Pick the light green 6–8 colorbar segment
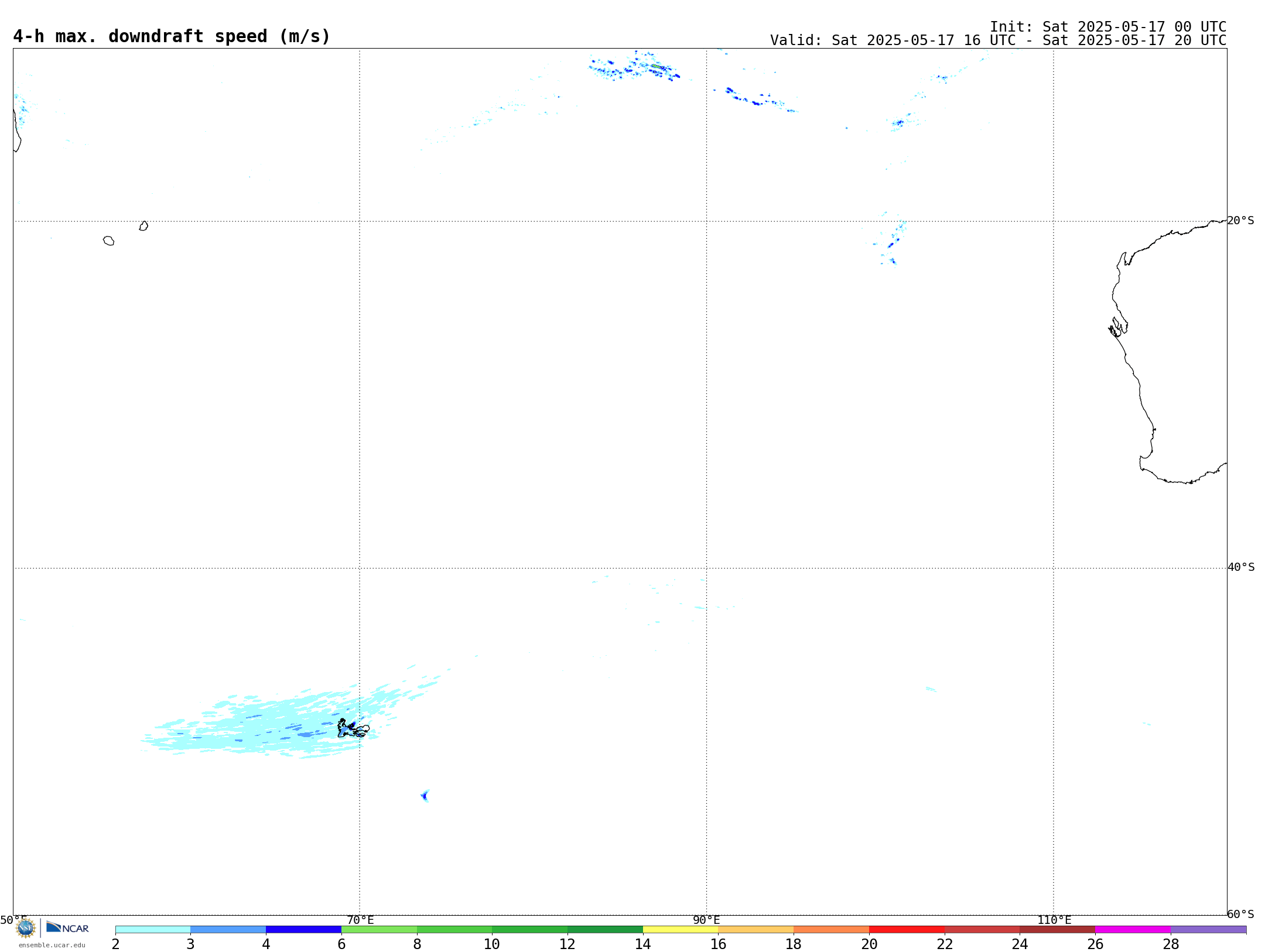This screenshot has width=1265, height=952. click(379, 929)
